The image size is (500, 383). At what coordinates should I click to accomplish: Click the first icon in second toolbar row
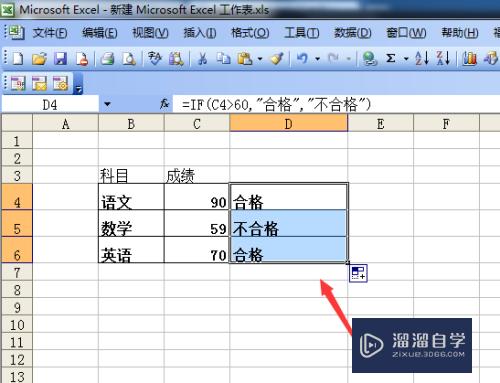(x=18, y=83)
